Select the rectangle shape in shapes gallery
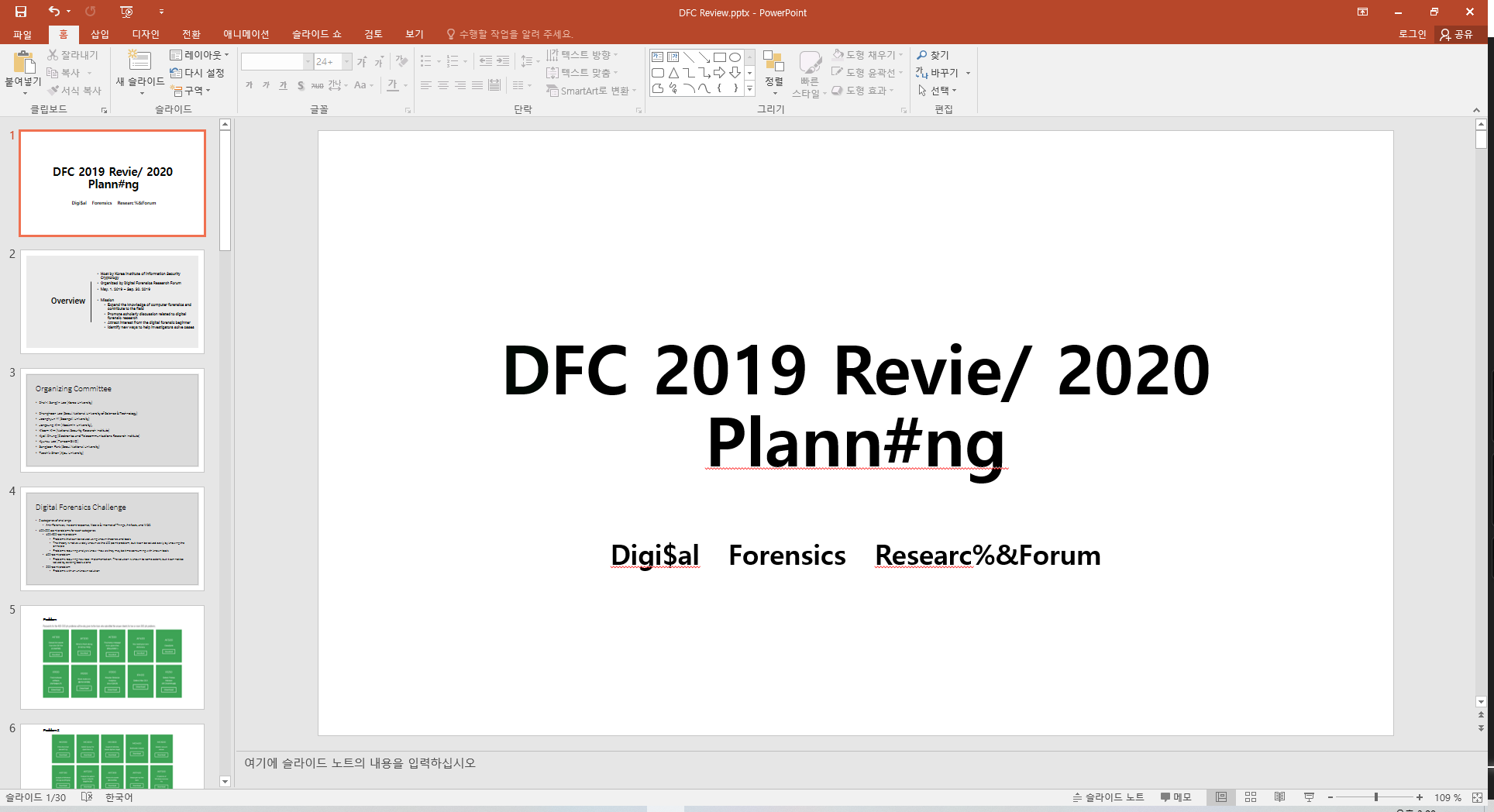Viewport: 1494px width, 812px height. 719,57
